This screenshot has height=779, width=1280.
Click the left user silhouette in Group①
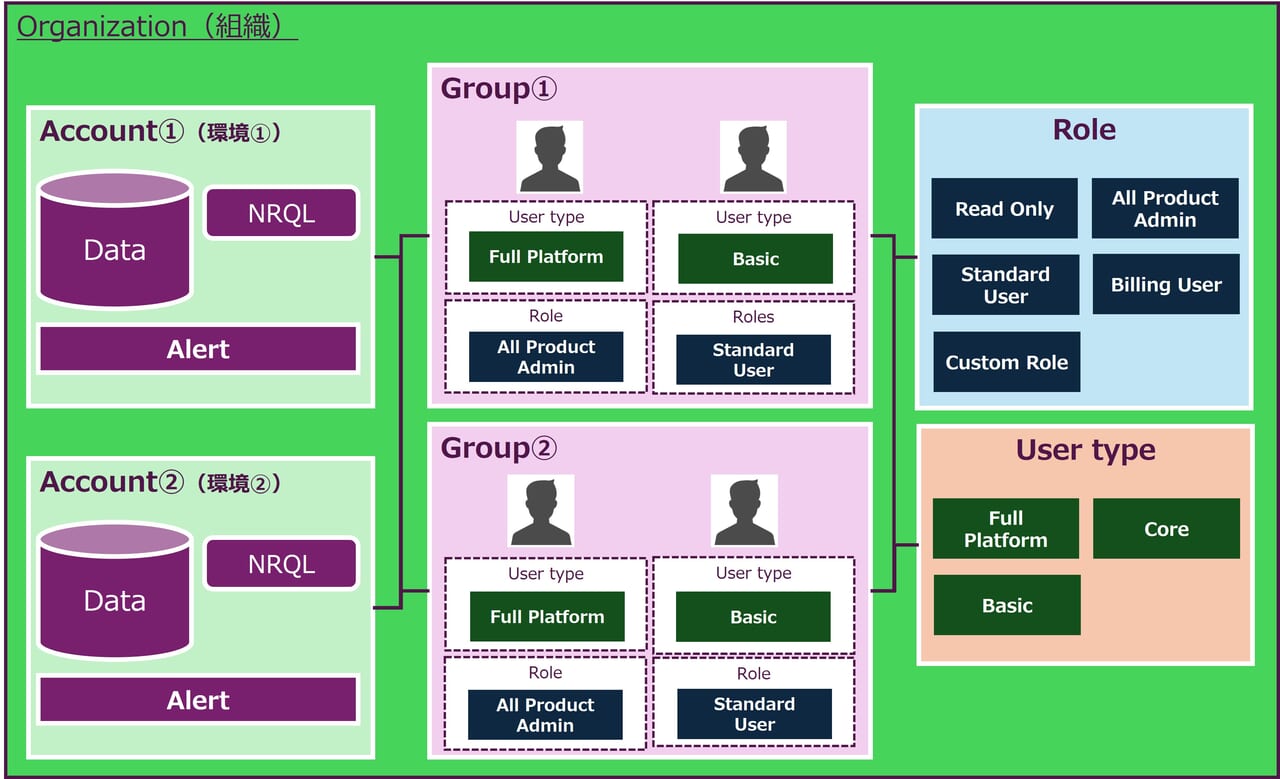(x=549, y=157)
